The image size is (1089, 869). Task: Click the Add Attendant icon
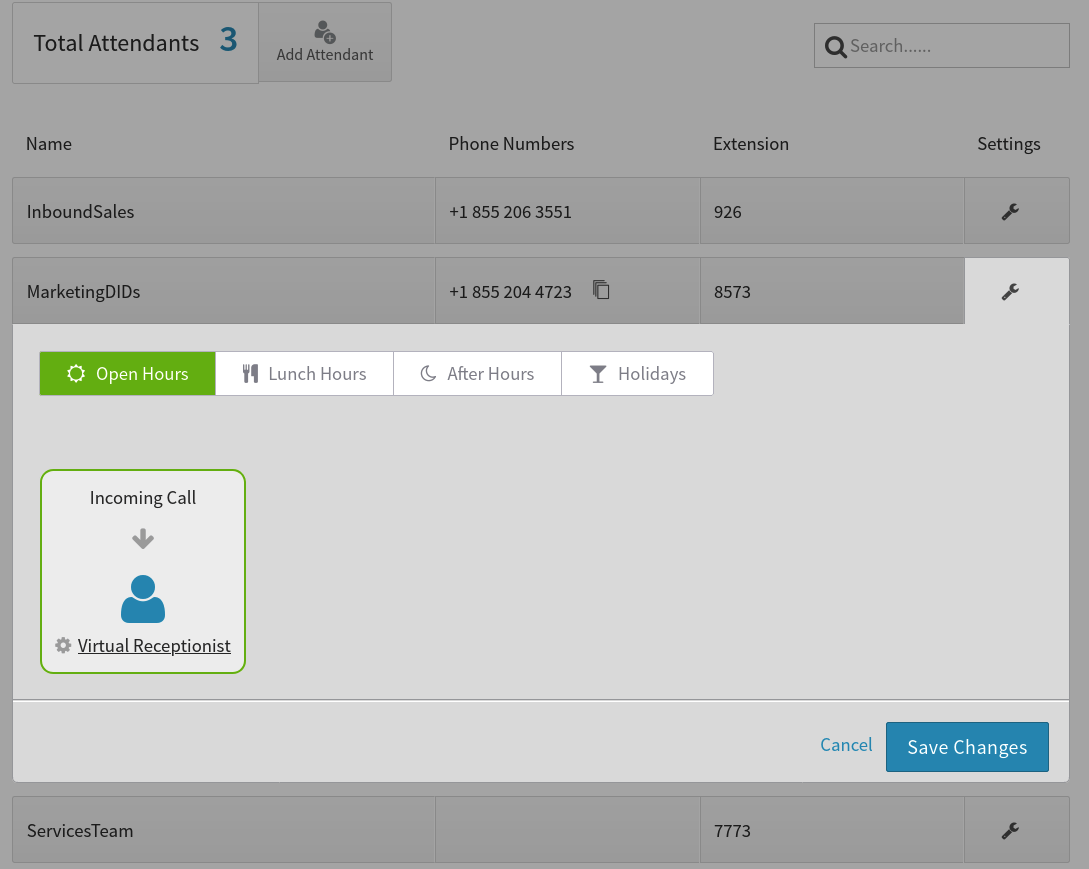(x=324, y=31)
